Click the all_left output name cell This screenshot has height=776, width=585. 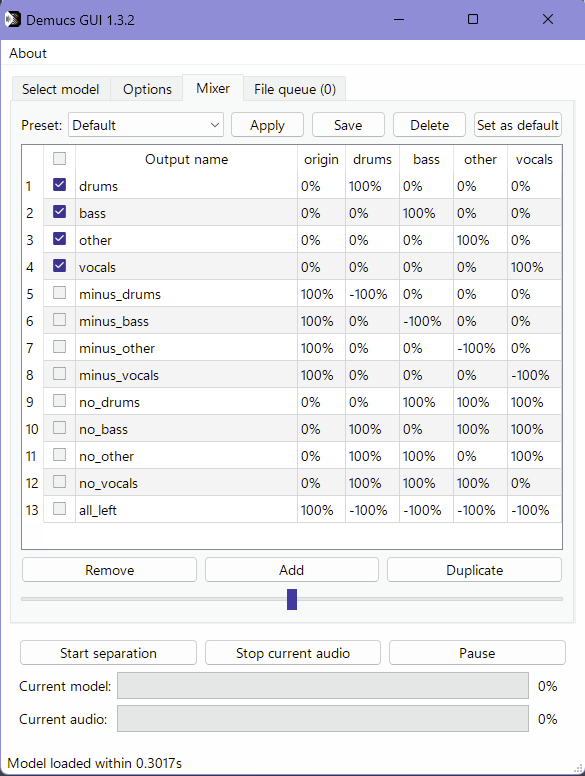[x=186, y=510]
